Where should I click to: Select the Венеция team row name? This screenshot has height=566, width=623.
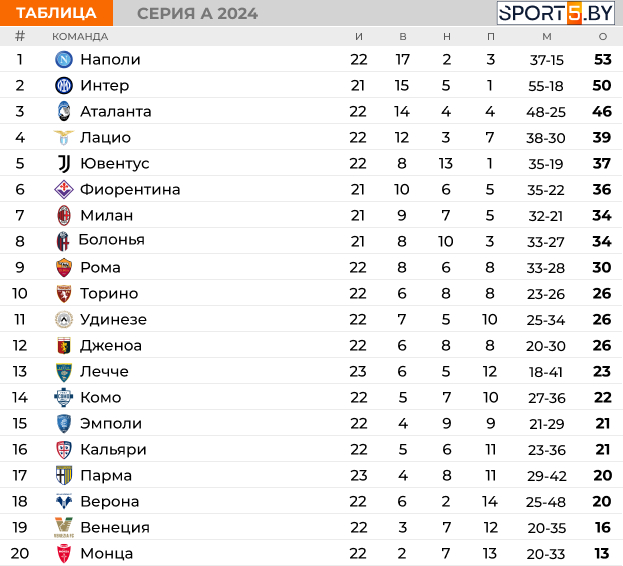click(x=115, y=527)
